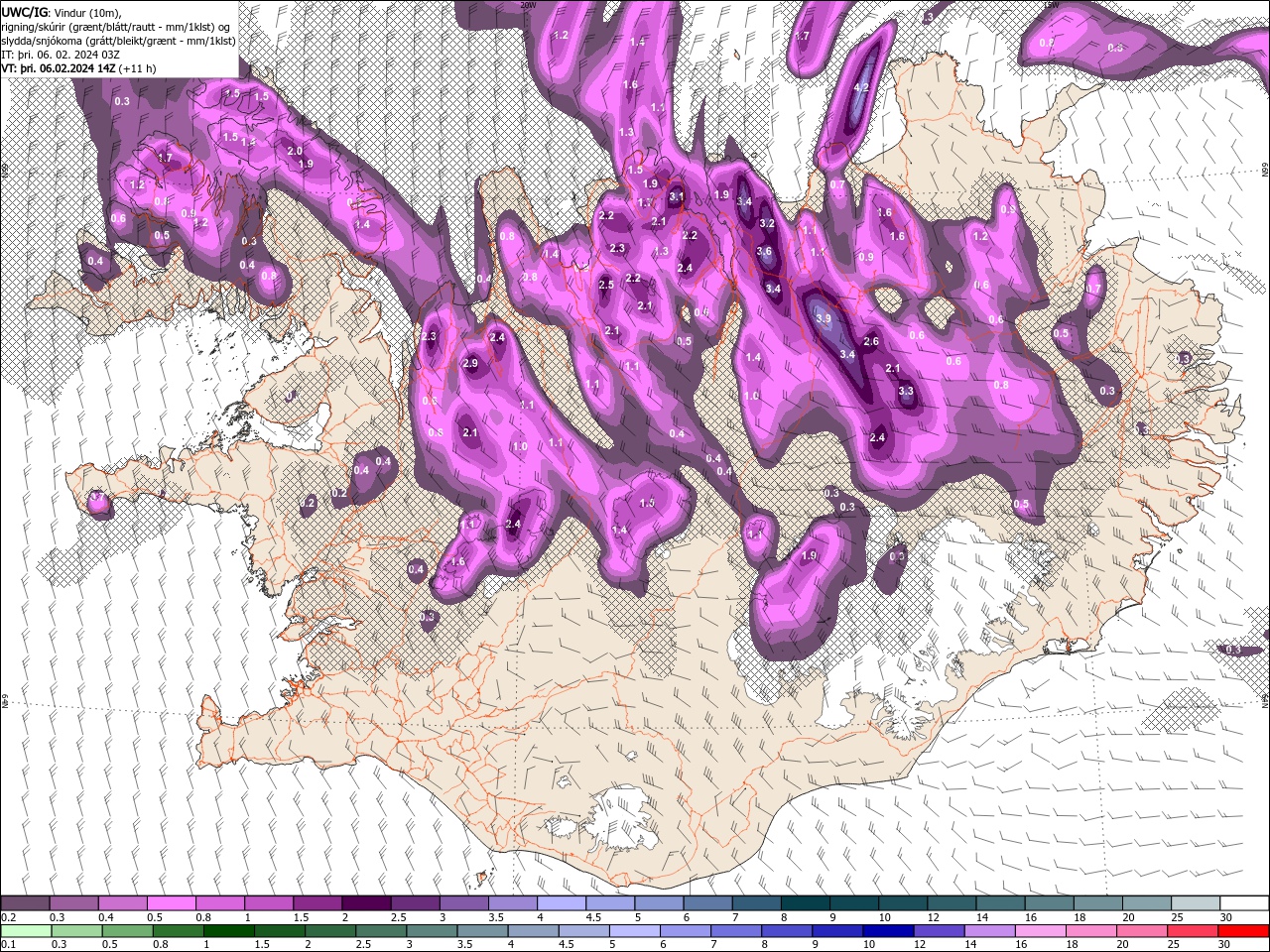Click the 2.6 snowfall value on the map
1270x952 pixels.
coord(871,341)
